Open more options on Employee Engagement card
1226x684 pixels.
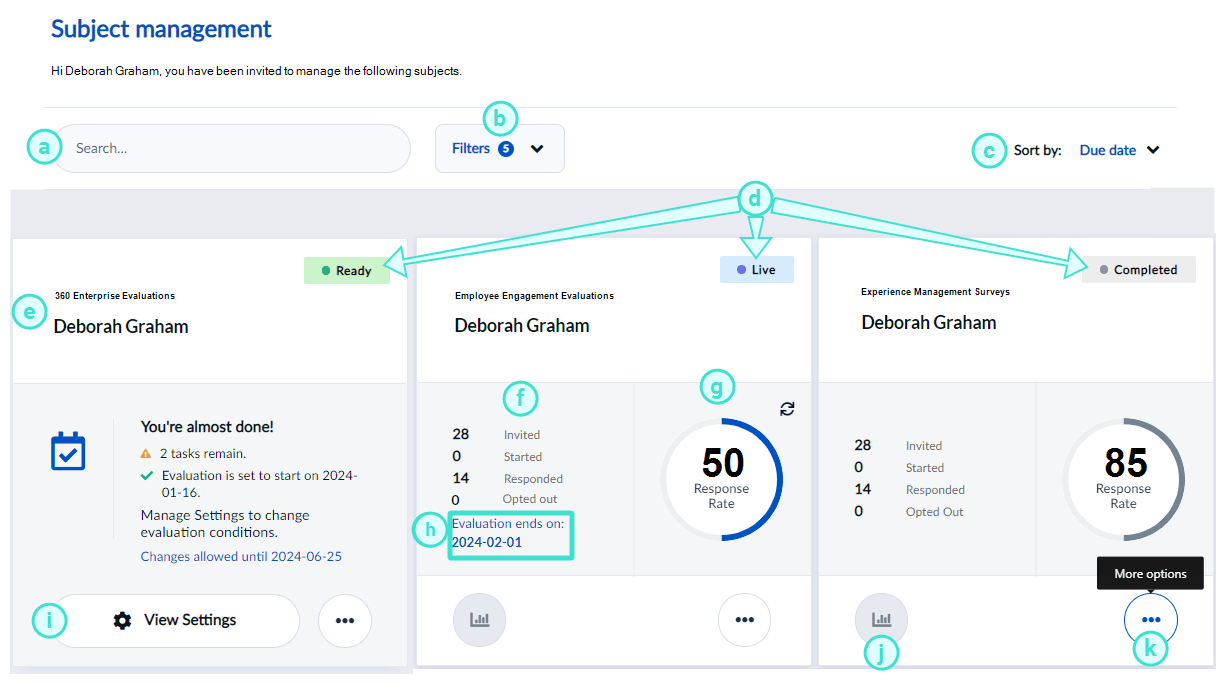tap(744, 620)
